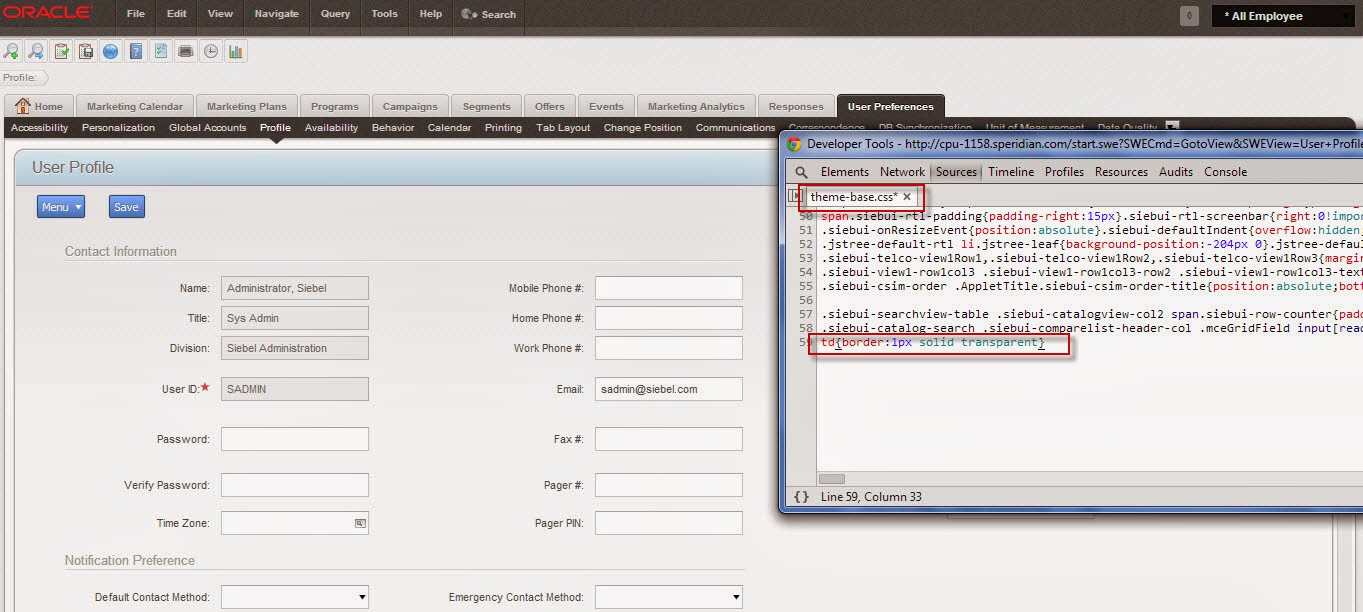Switch to the Marketing Calendar tab
Image resolution: width=1363 pixels, height=612 pixels.
tap(135, 106)
